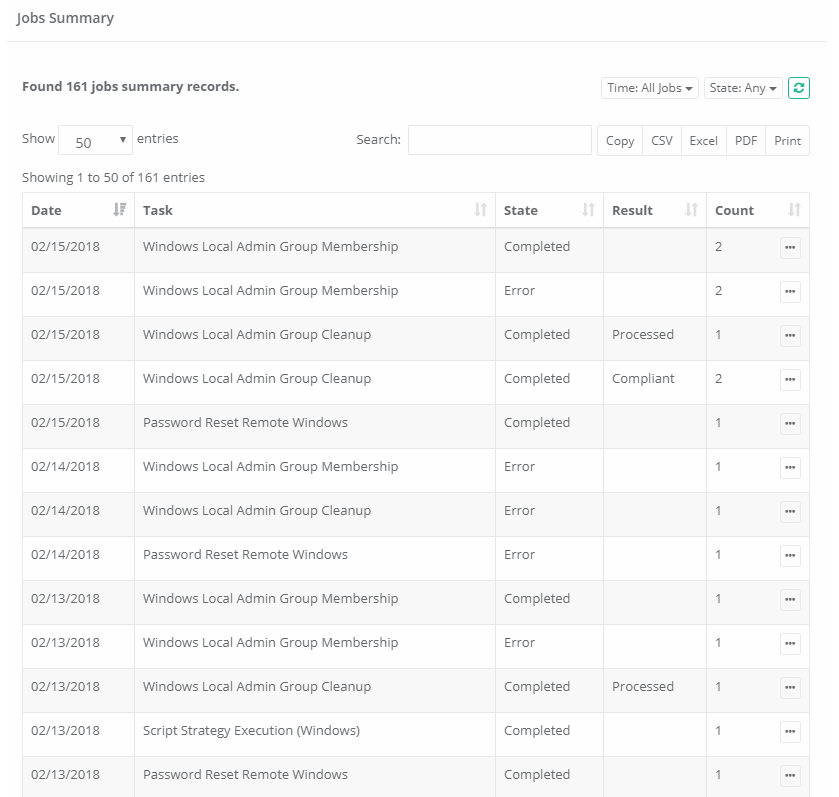
Task: Print the jobs summary table
Action: pyautogui.click(x=787, y=141)
